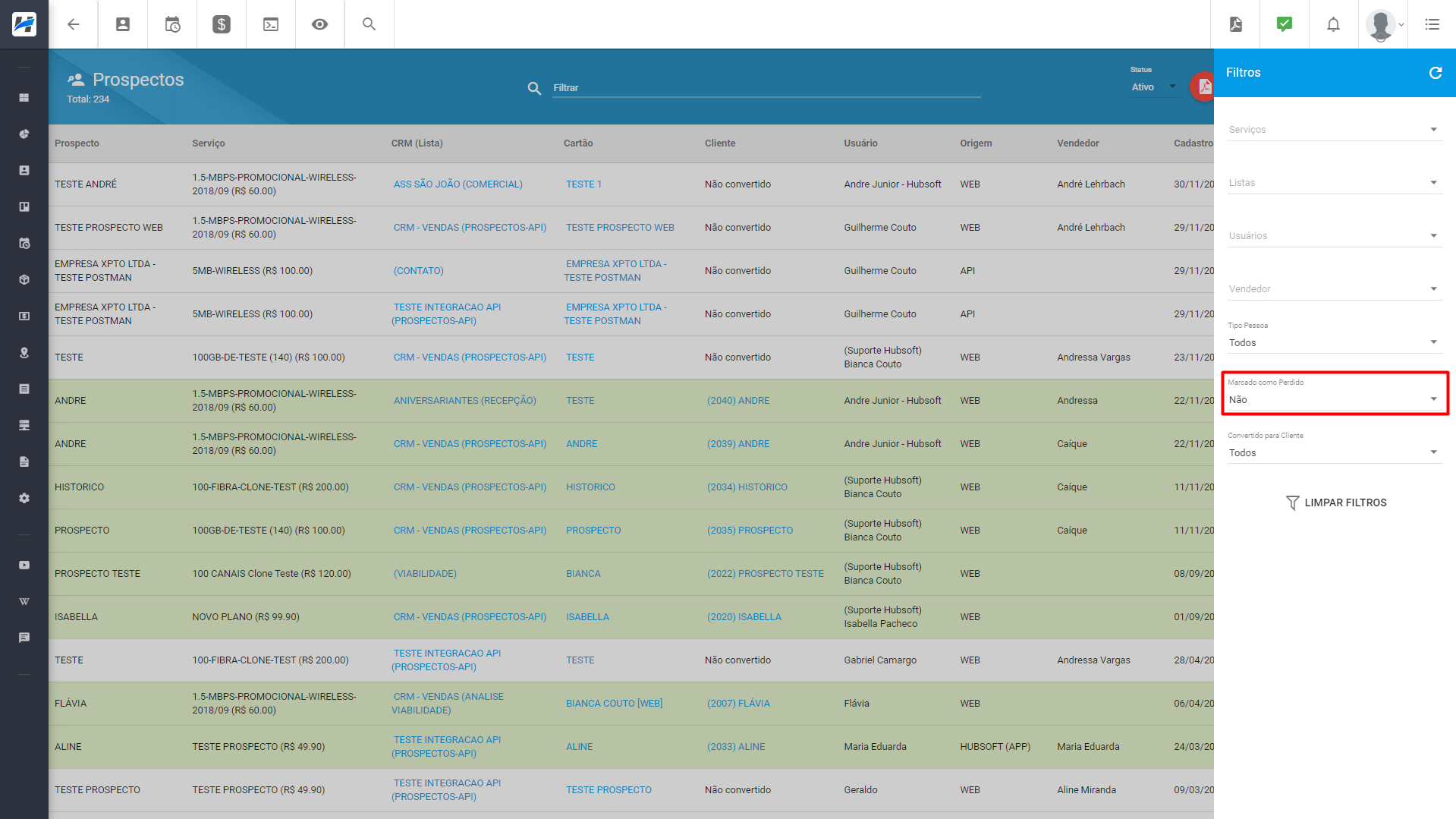Screen dimensions: 1456x819
Task: Open the contact badge icon in sidebar
Action: (24, 170)
